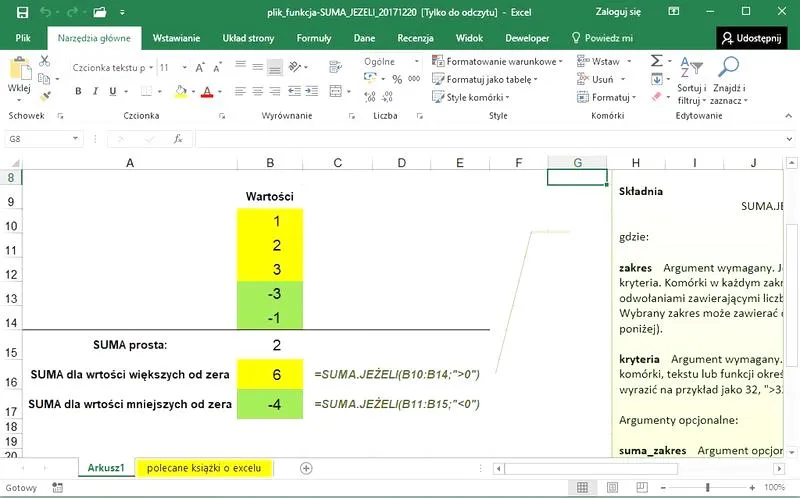This screenshot has width=800, height=498.
Task: Click the increase decimal icon
Action: [370, 96]
